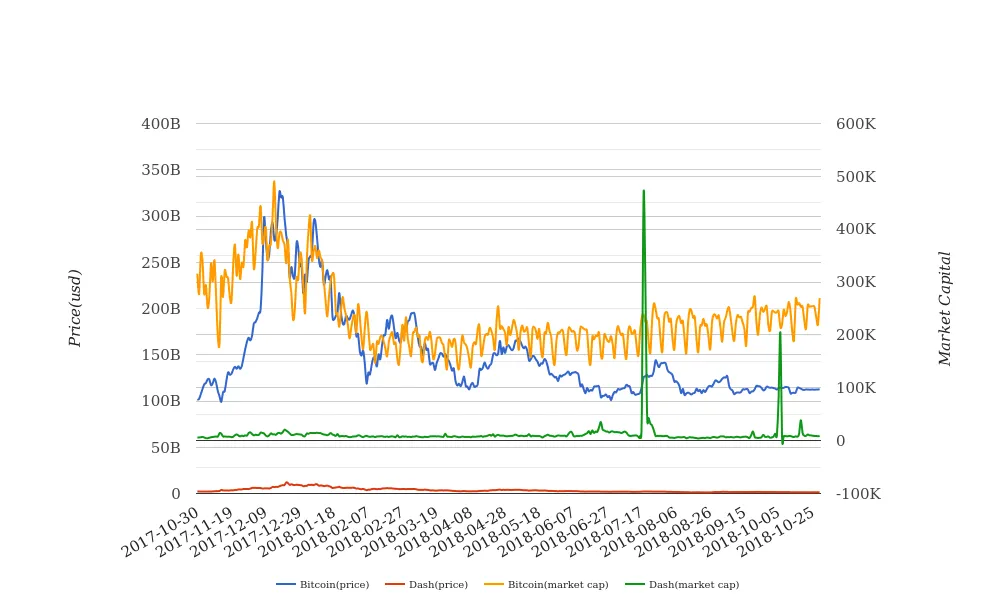
Task: Click the 2018-04-08 date label
Action: pos(434,531)
